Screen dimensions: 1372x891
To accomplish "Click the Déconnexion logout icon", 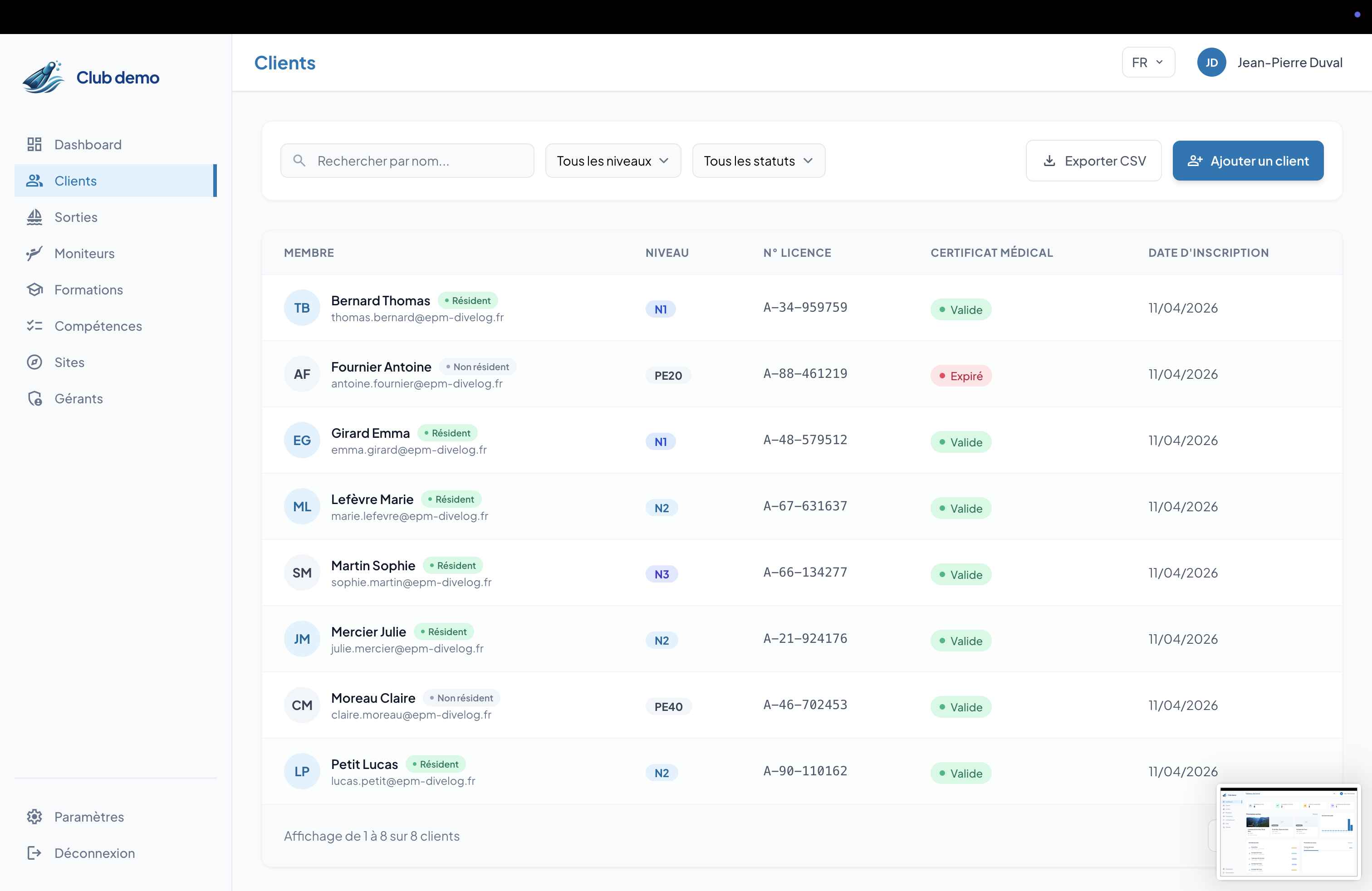I will pyautogui.click(x=34, y=853).
